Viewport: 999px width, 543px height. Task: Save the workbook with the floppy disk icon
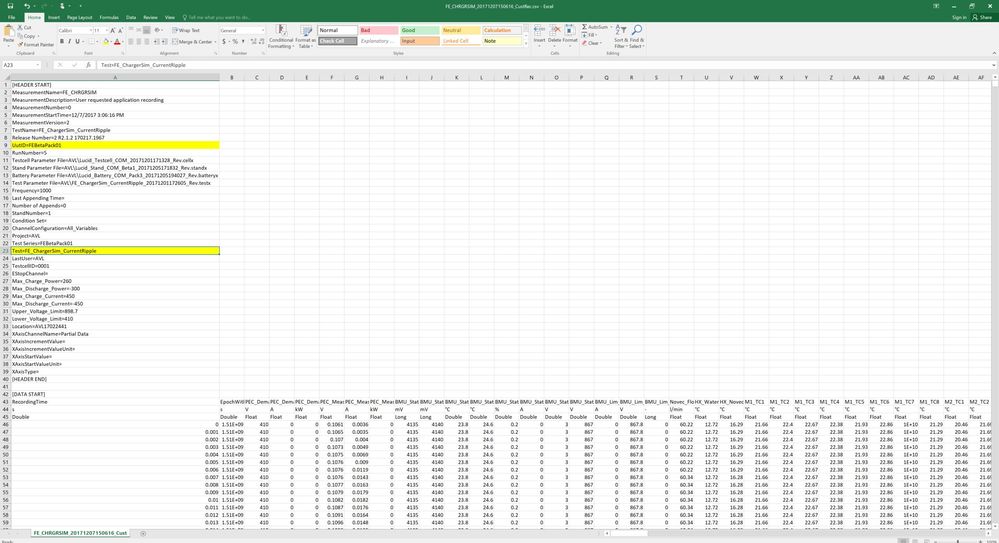coord(10,6)
